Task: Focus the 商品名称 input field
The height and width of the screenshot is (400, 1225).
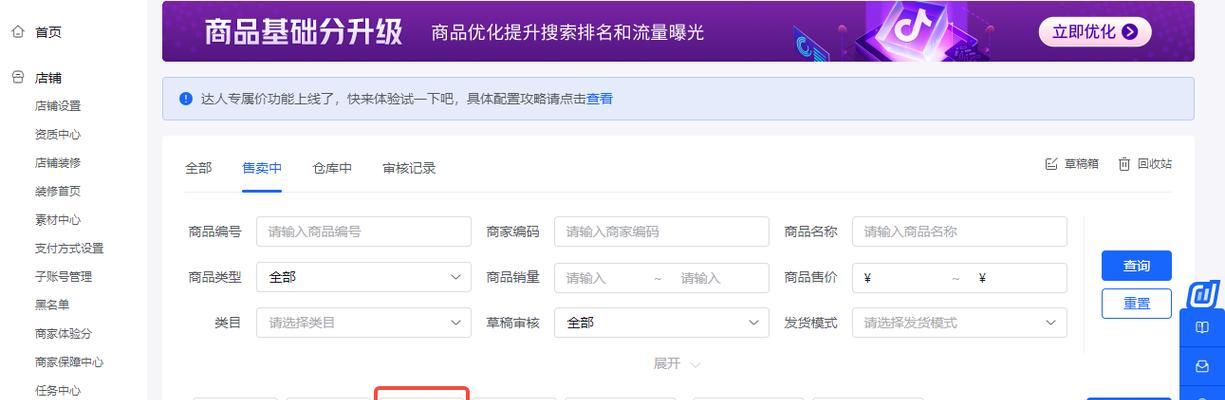Action: tap(959, 231)
